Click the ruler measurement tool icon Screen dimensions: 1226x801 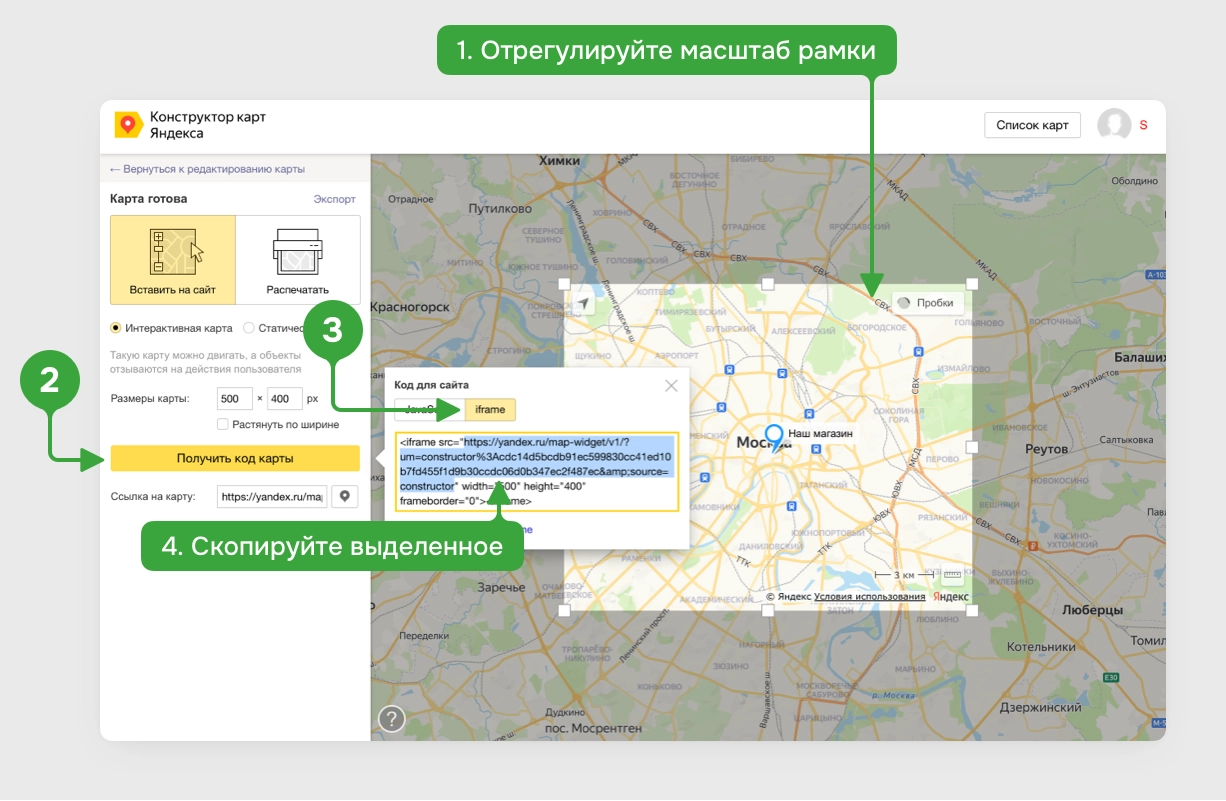(x=951, y=575)
